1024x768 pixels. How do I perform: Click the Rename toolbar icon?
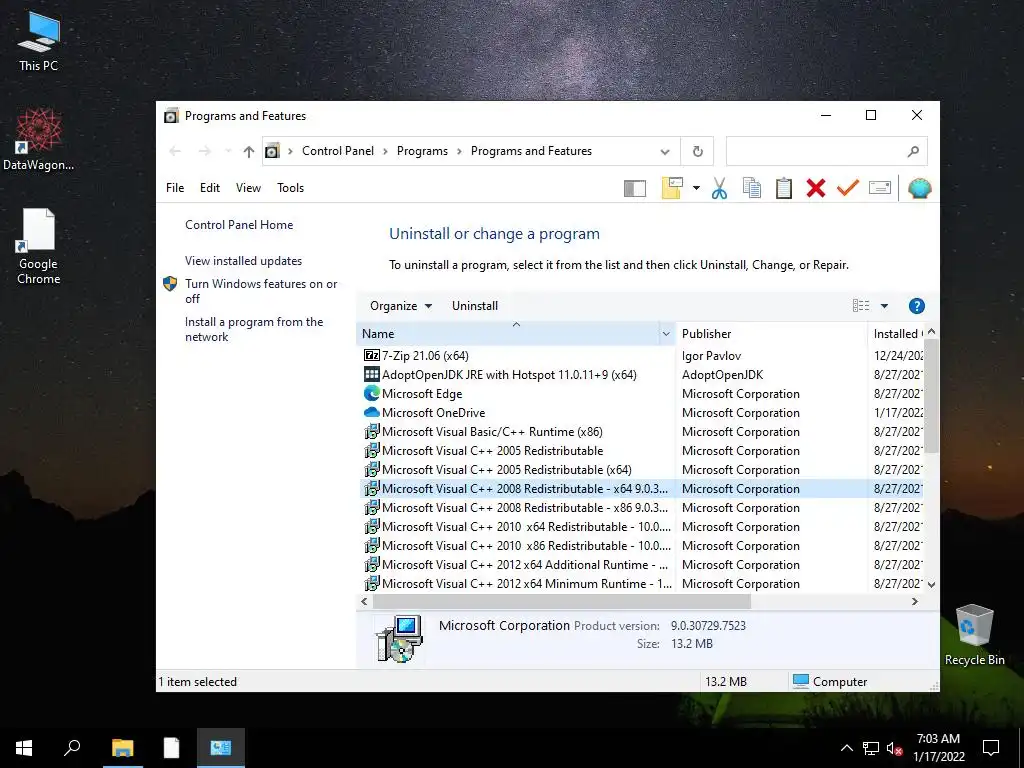(x=880, y=188)
